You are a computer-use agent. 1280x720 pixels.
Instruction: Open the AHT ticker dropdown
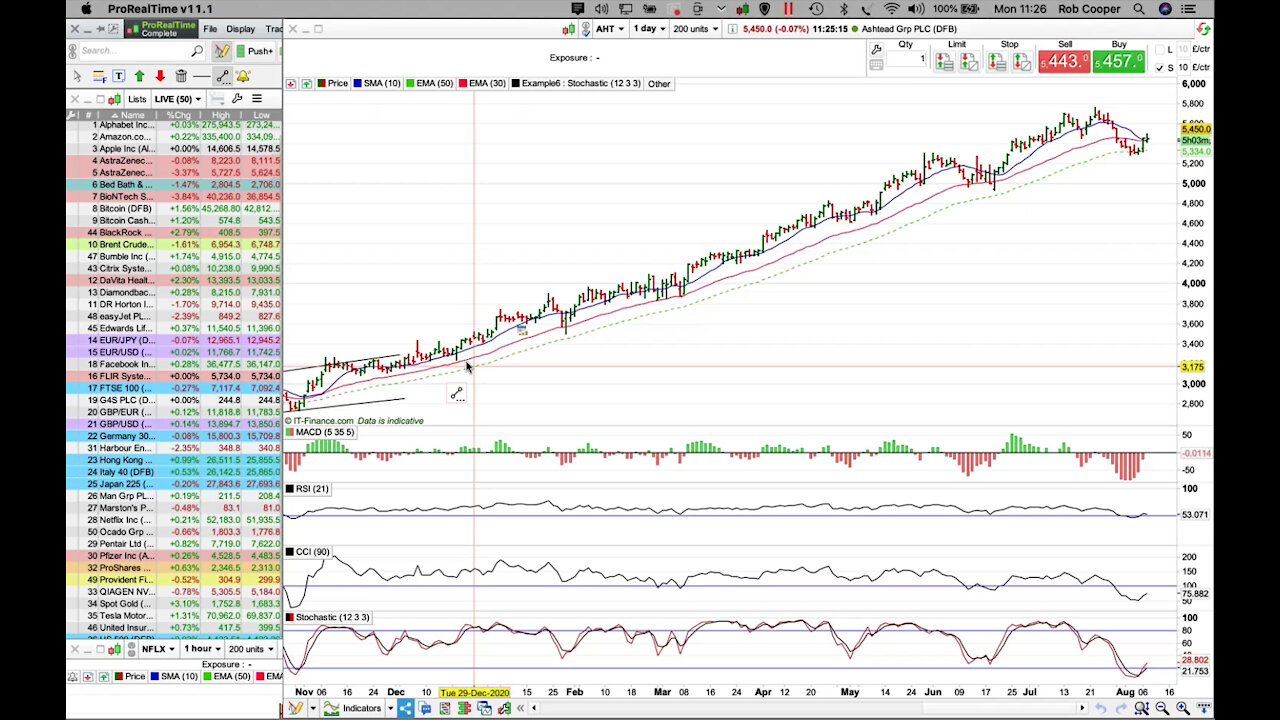tap(608, 29)
